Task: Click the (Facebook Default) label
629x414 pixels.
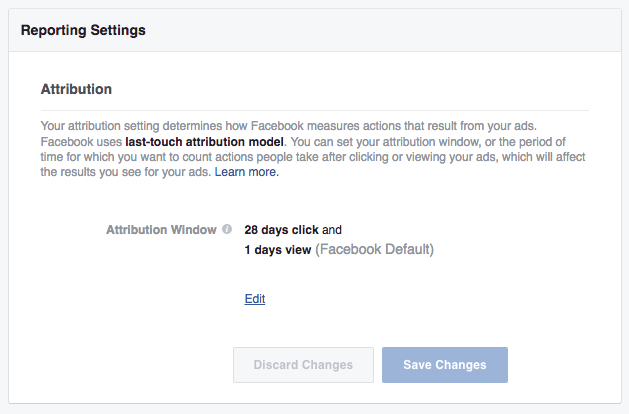Action: 374,249
